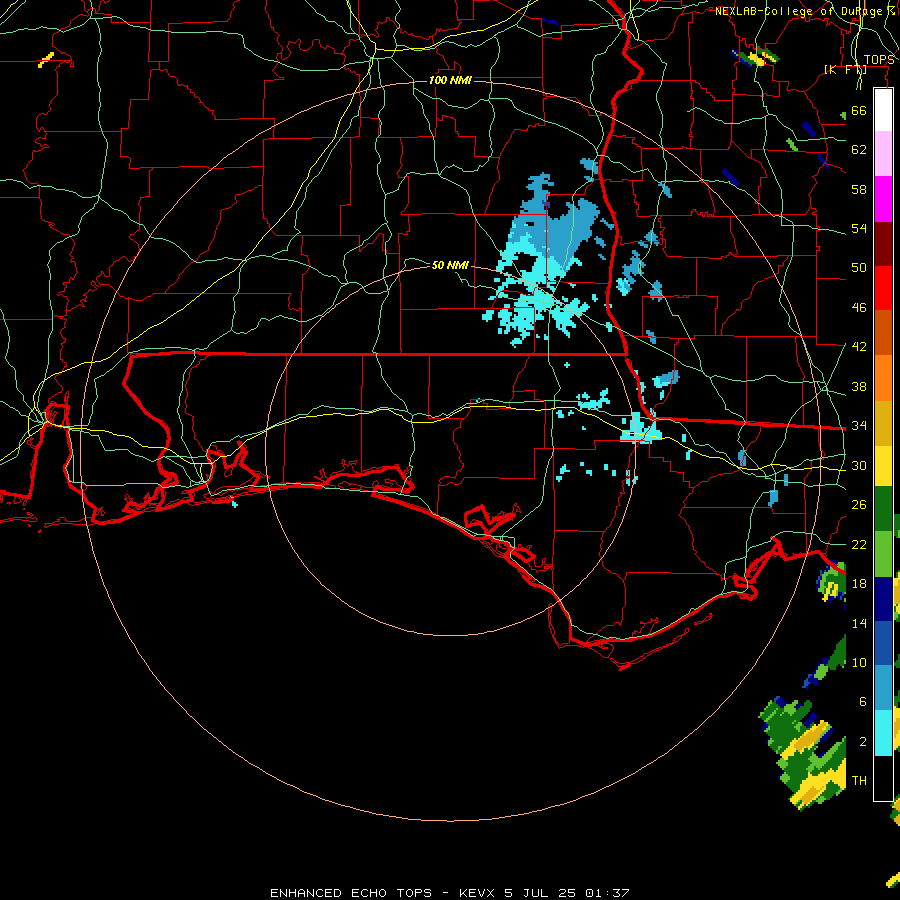900x900 pixels.
Task: Click the cyan 6 kft legend swatch
Action: (x=883, y=733)
